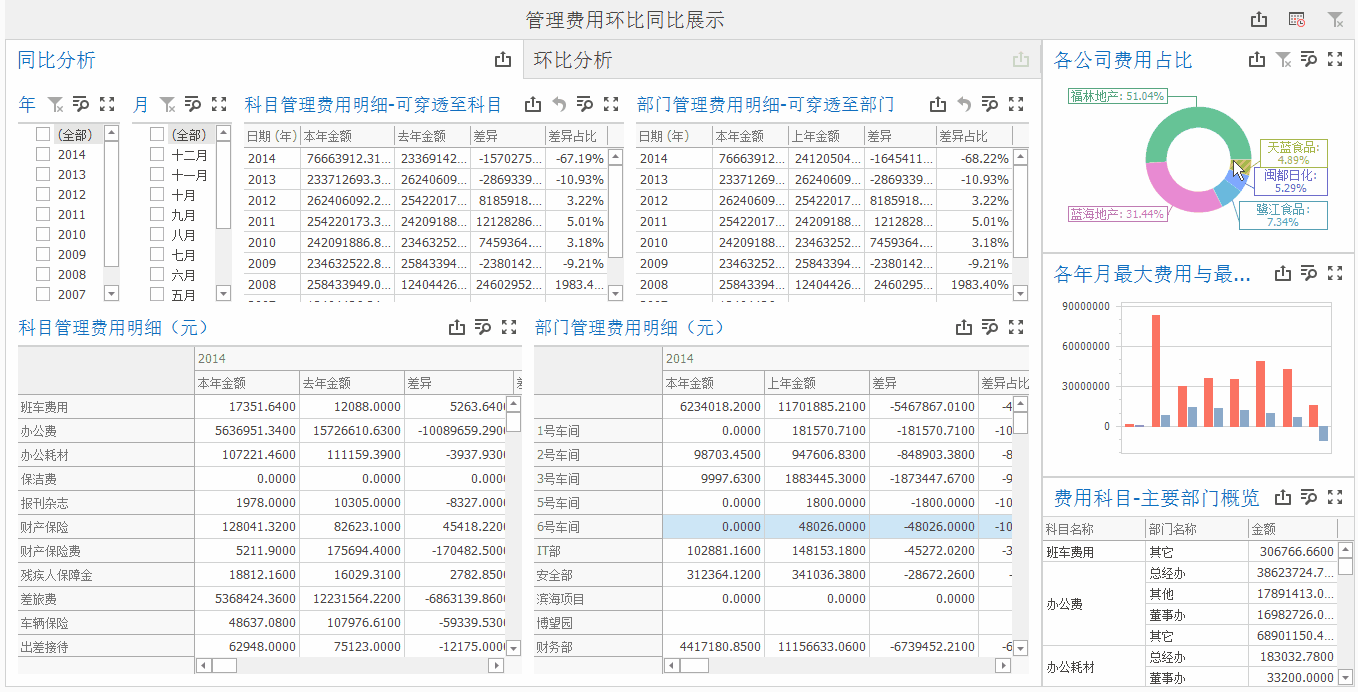Check the 2014 checkbox in the 年 filter
1358x692 pixels.
click(x=42, y=154)
